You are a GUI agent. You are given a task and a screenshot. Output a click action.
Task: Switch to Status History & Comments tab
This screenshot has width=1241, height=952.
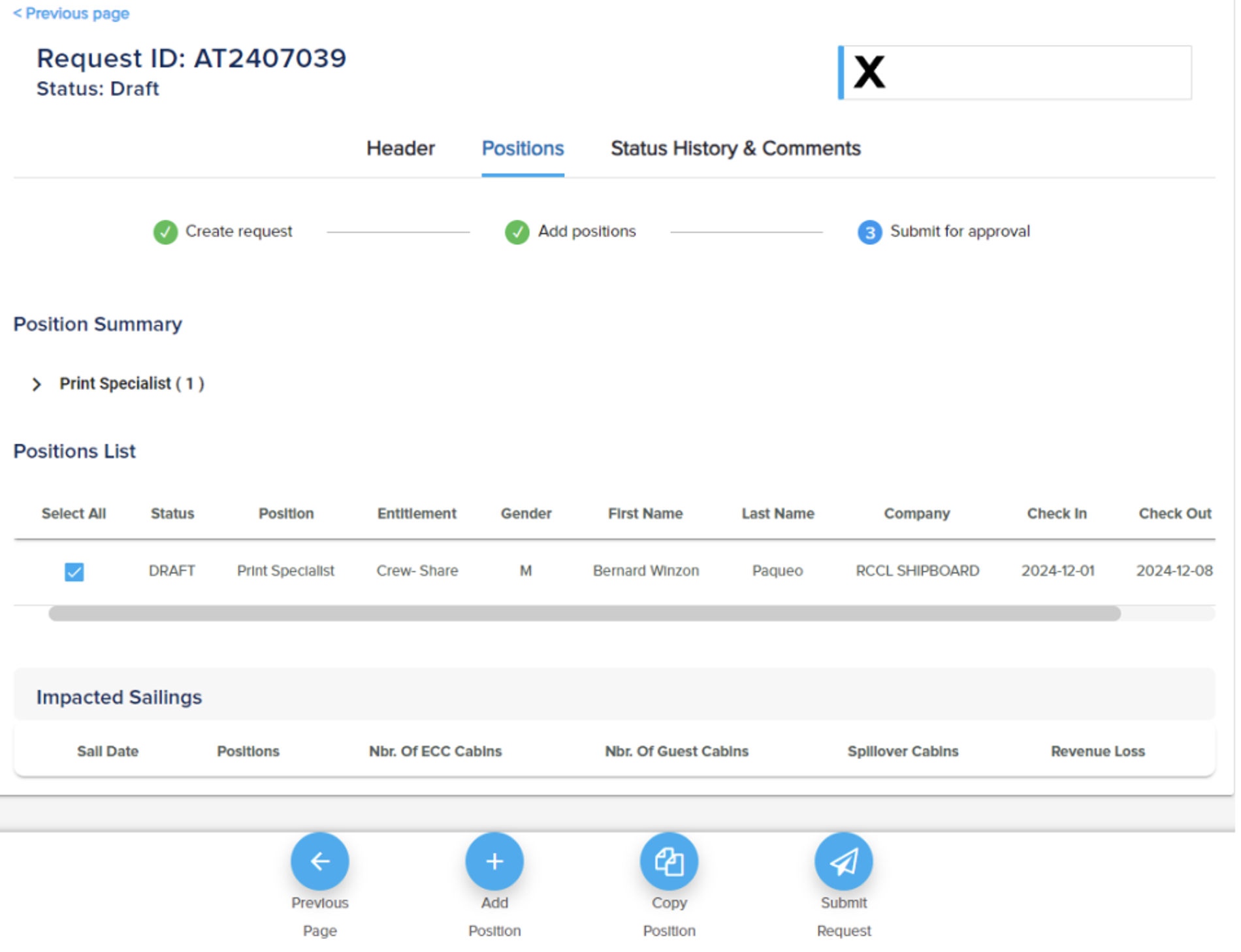point(735,148)
